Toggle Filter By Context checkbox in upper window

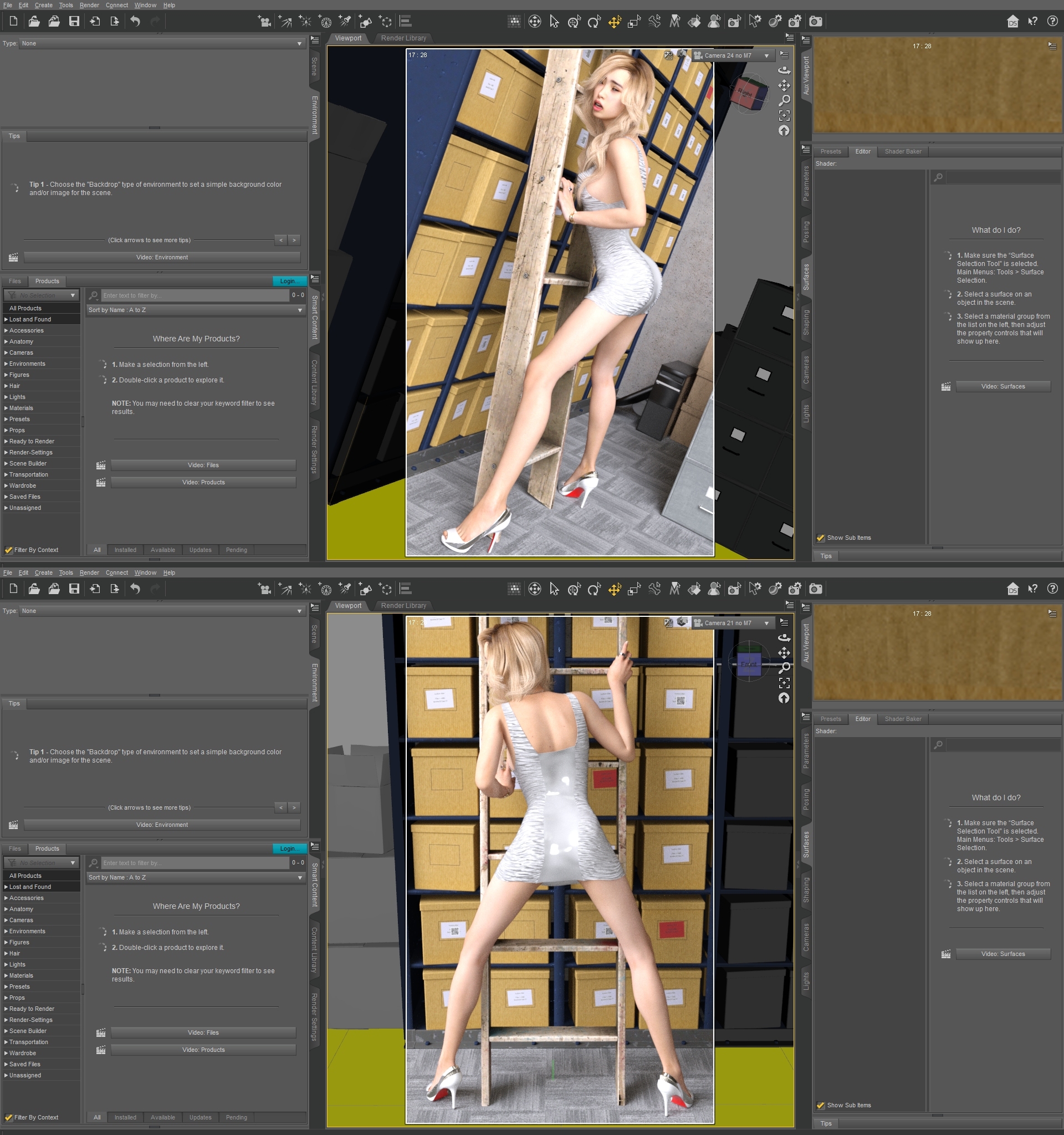(x=8, y=550)
